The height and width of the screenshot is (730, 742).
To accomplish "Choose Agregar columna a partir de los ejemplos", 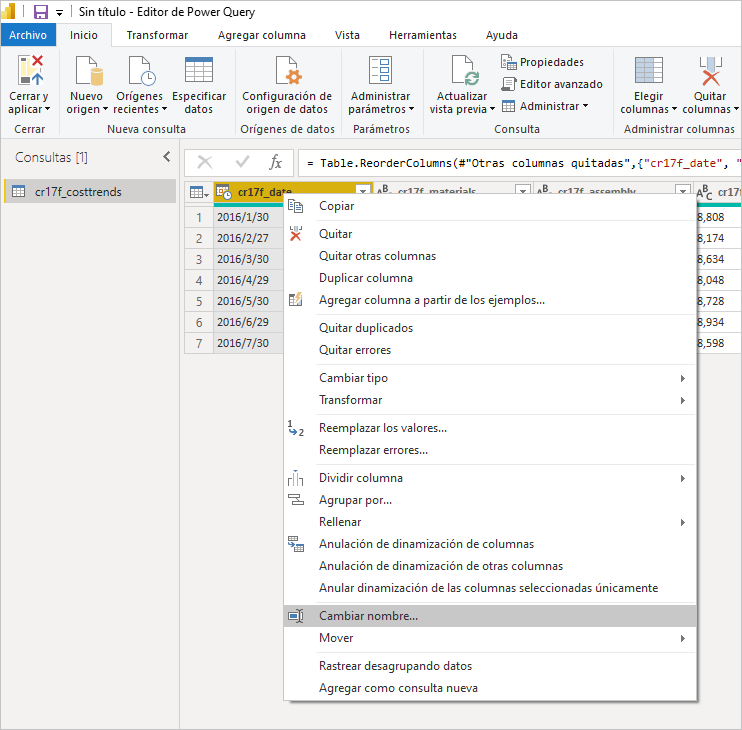I will (489, 300).
